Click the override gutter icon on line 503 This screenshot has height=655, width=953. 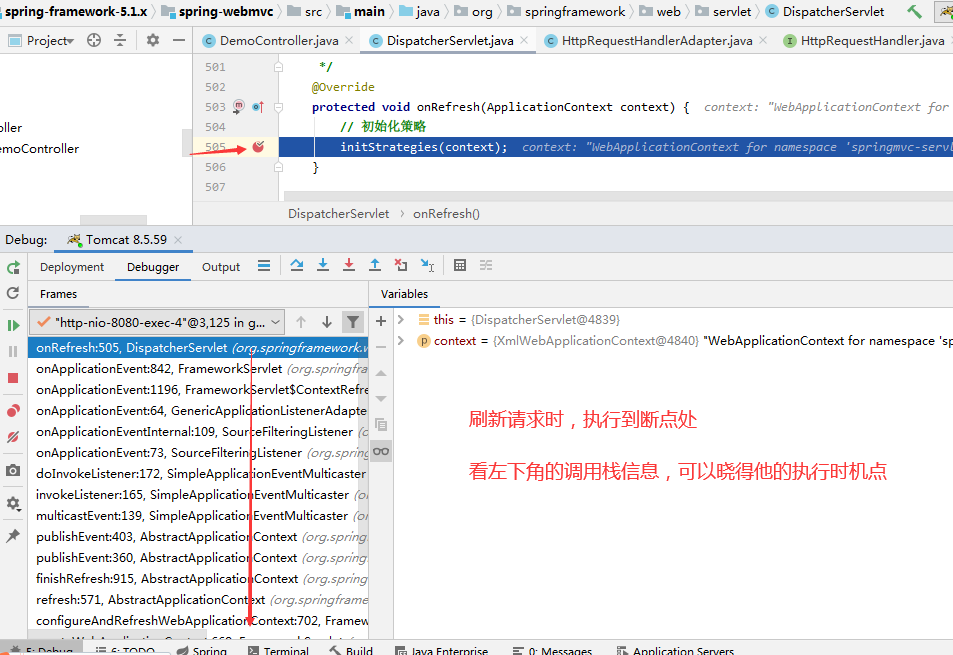click(258, 107)
